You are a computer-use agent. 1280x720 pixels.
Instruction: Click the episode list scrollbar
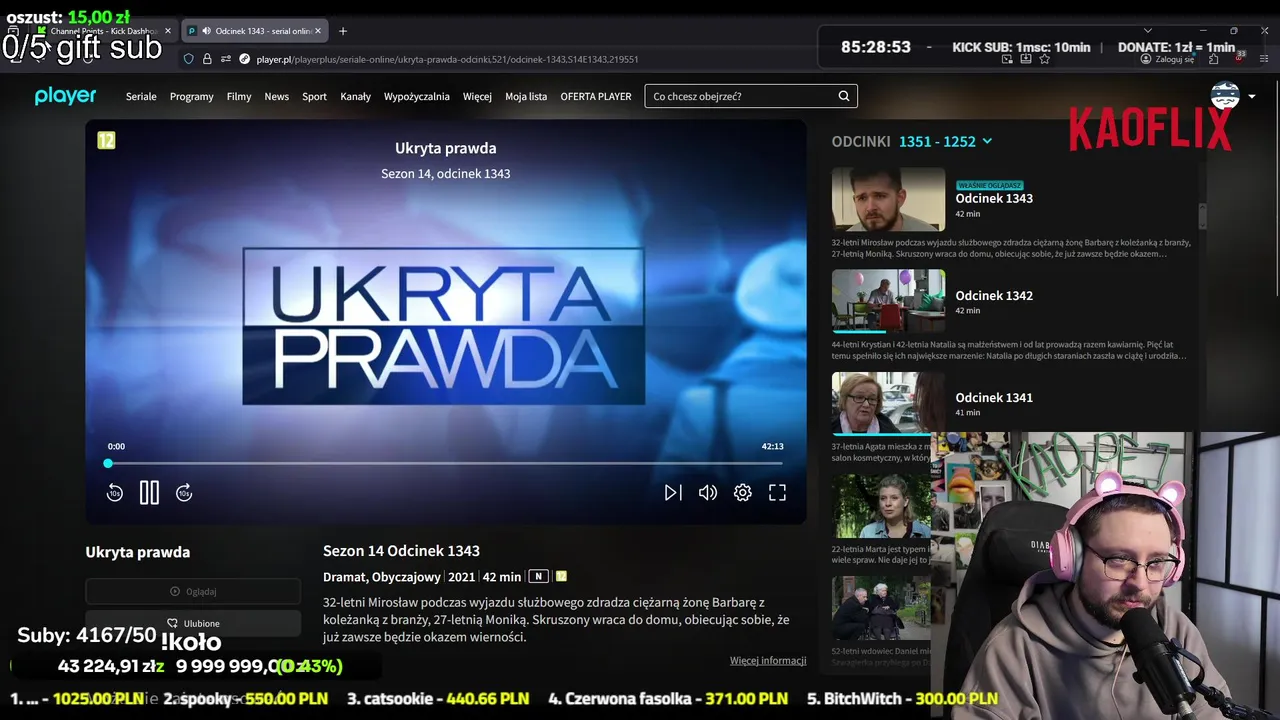click(x=1202, y=216)
